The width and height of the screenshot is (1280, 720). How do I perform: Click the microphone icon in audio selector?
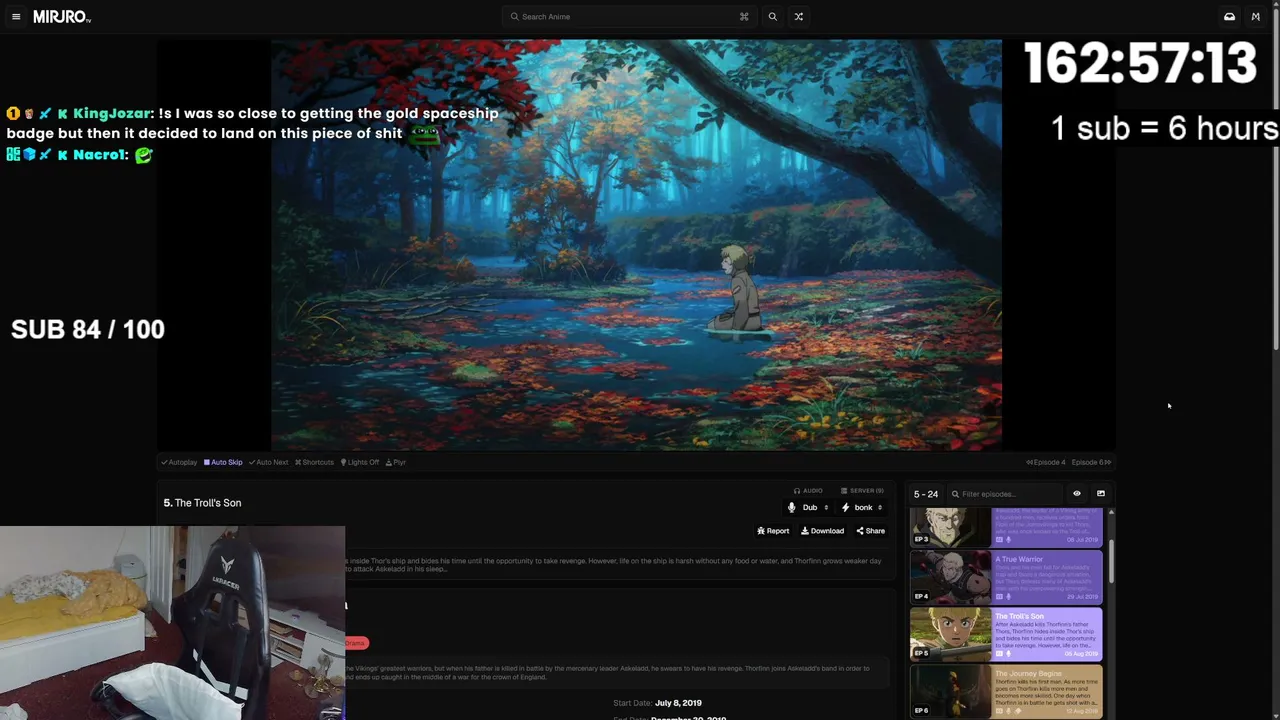[x=792, y=508]
